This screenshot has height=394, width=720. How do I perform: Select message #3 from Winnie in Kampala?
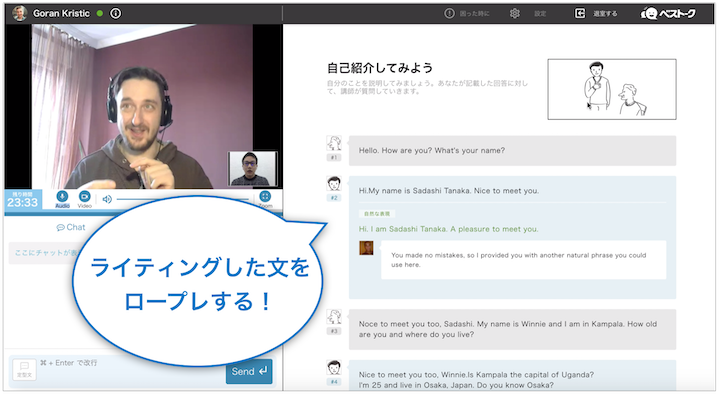click(512, 329)
